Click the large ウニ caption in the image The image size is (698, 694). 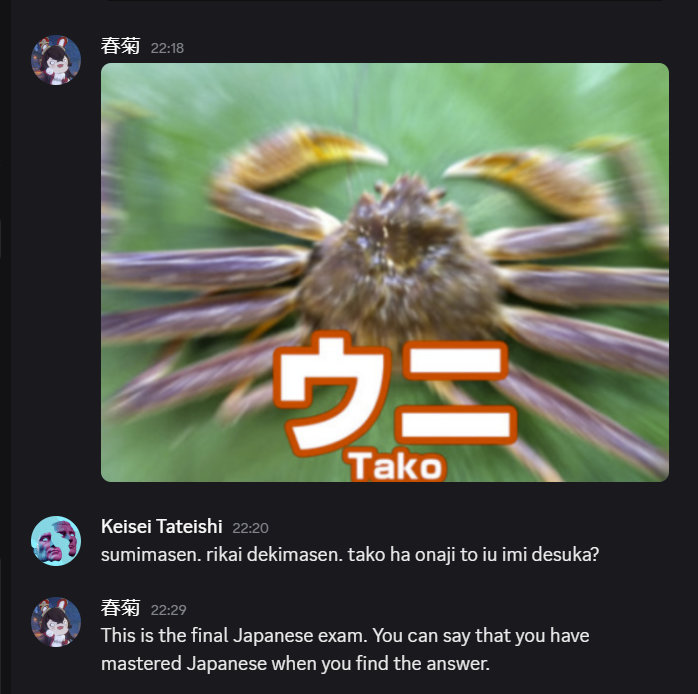(395, 393)
